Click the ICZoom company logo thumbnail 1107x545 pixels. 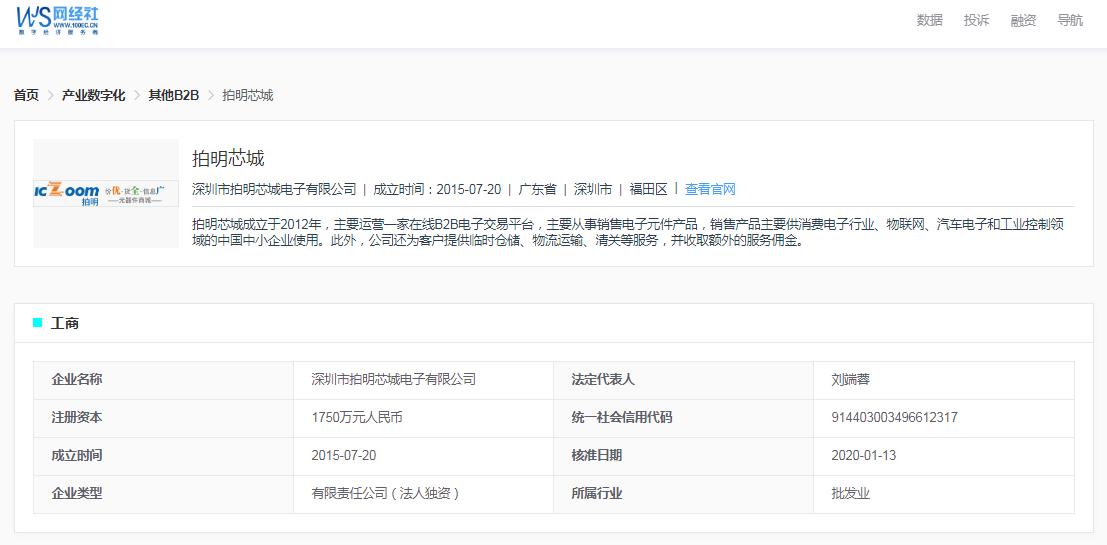pyautogui.click(x=106, y=193)
